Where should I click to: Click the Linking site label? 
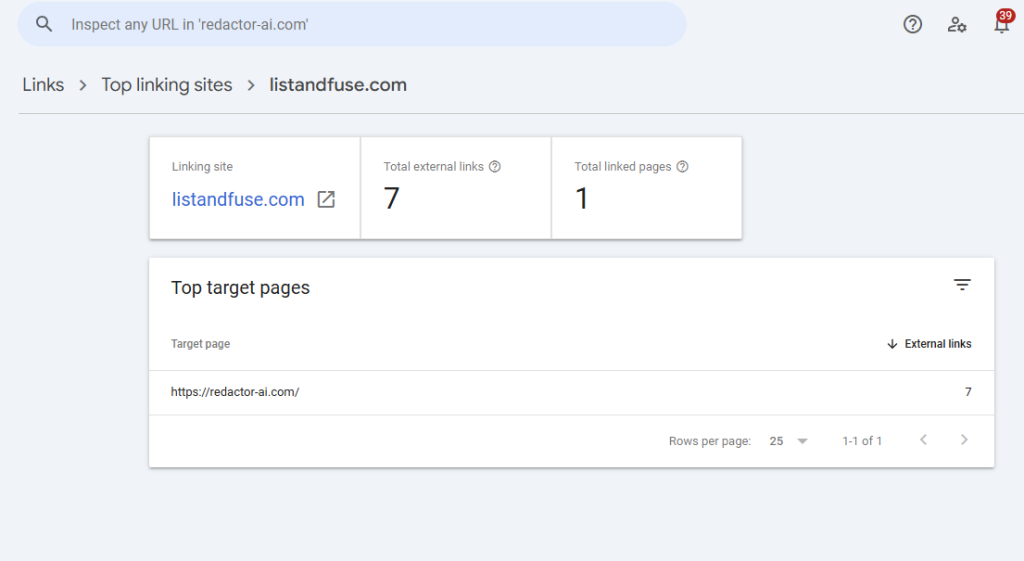pyautogui.click(x=202, y=167)
